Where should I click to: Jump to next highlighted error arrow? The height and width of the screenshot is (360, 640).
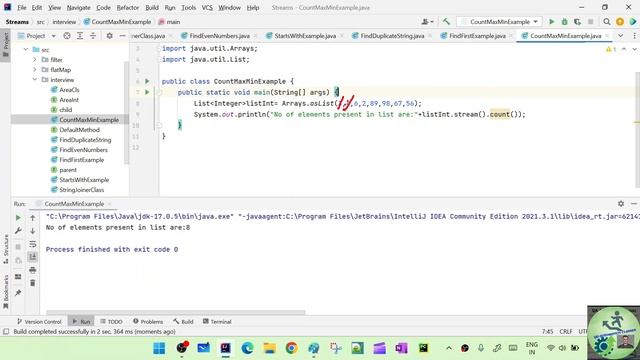click(634, 49)
